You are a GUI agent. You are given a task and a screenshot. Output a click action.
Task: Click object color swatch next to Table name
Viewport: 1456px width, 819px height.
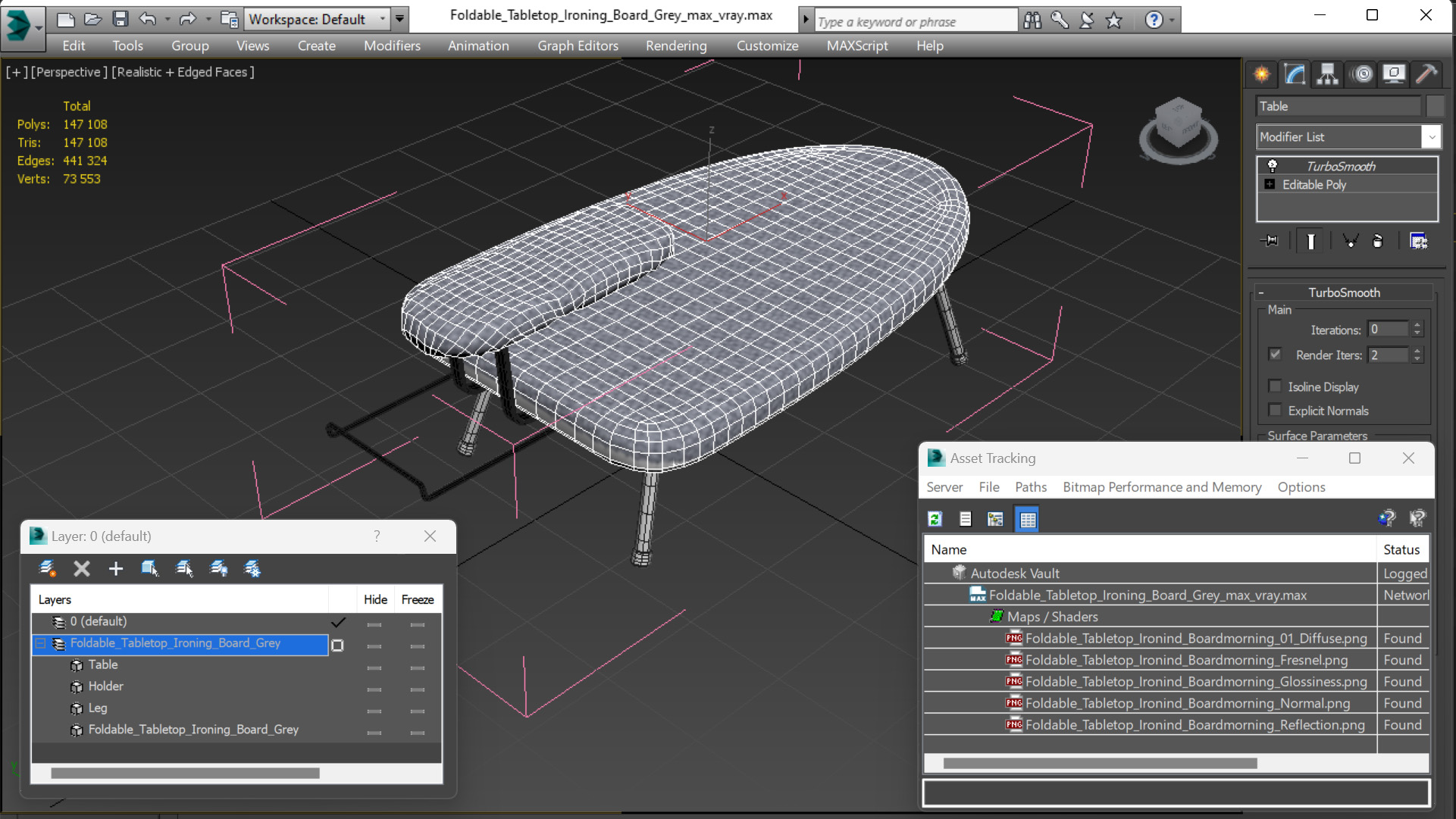pos(1435,106)
